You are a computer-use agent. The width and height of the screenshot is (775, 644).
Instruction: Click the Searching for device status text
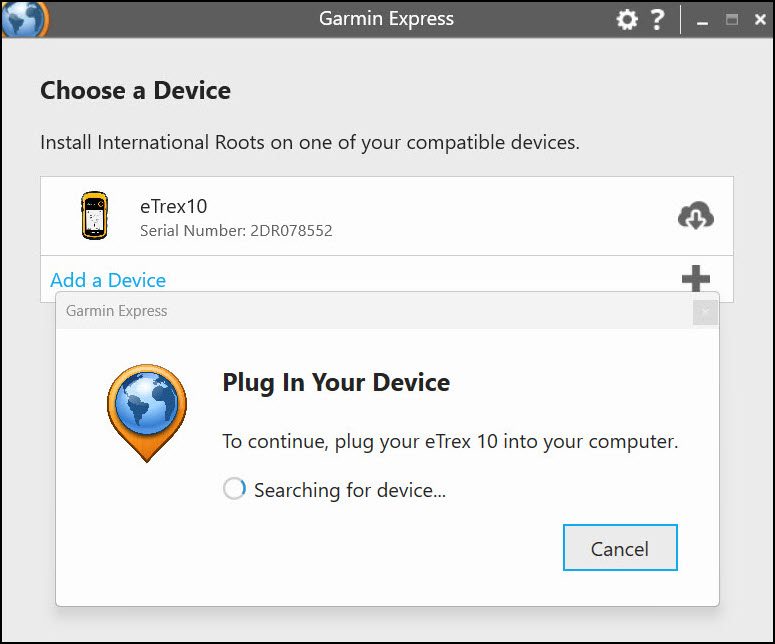pyautogui.click(x=350, y=490)
